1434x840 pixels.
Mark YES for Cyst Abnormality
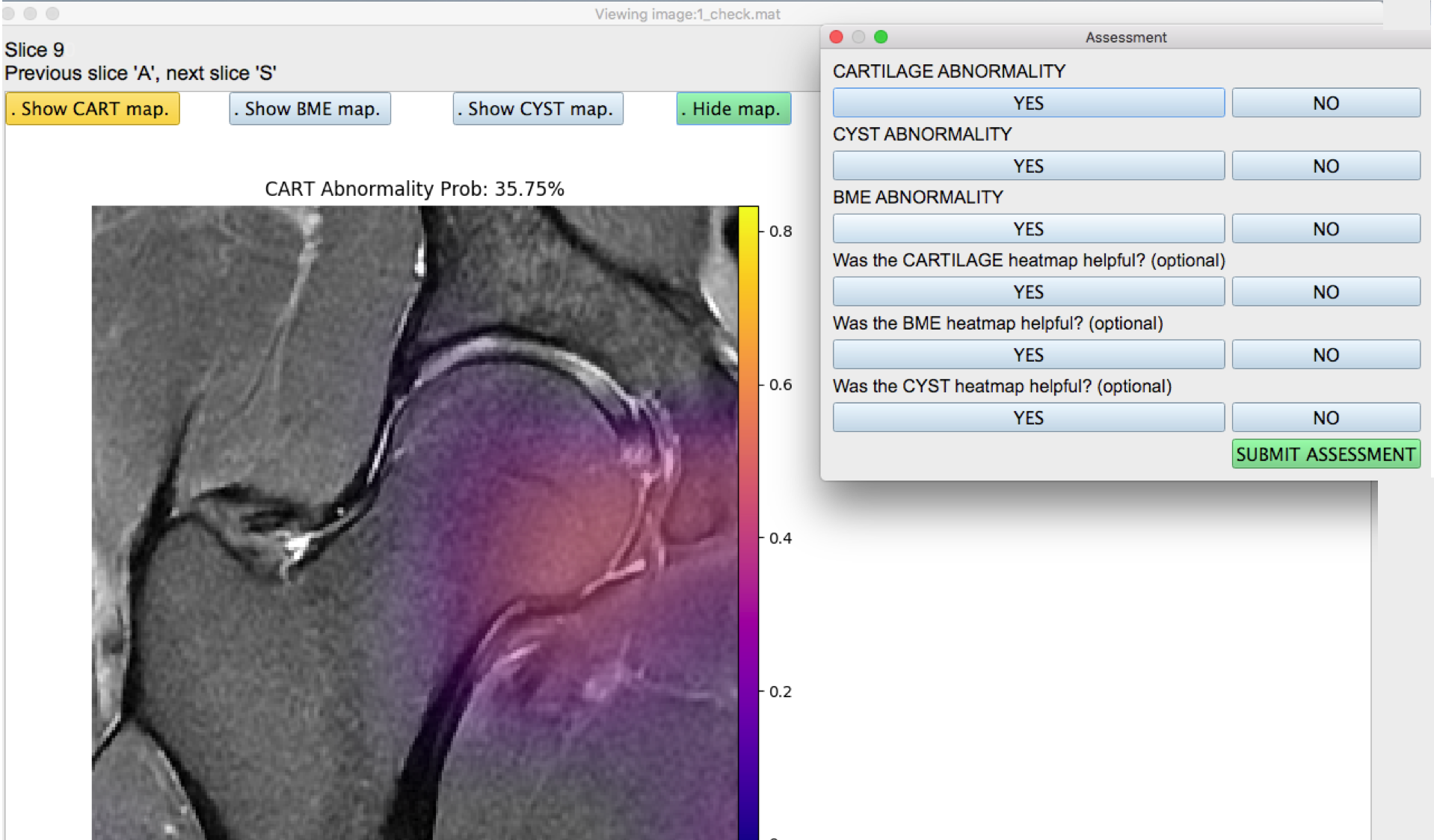(x=1028, y=166)
